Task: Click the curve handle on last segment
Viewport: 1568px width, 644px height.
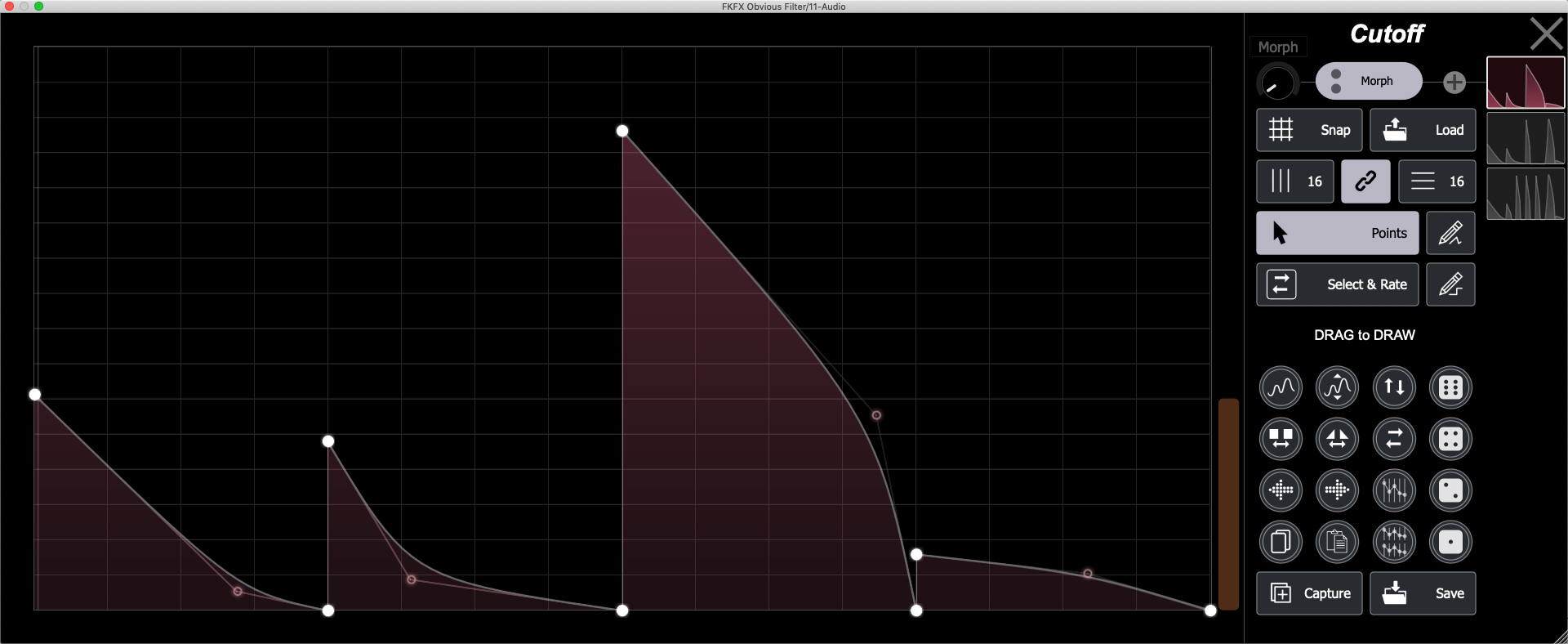Action: [x=1088, y=574]
